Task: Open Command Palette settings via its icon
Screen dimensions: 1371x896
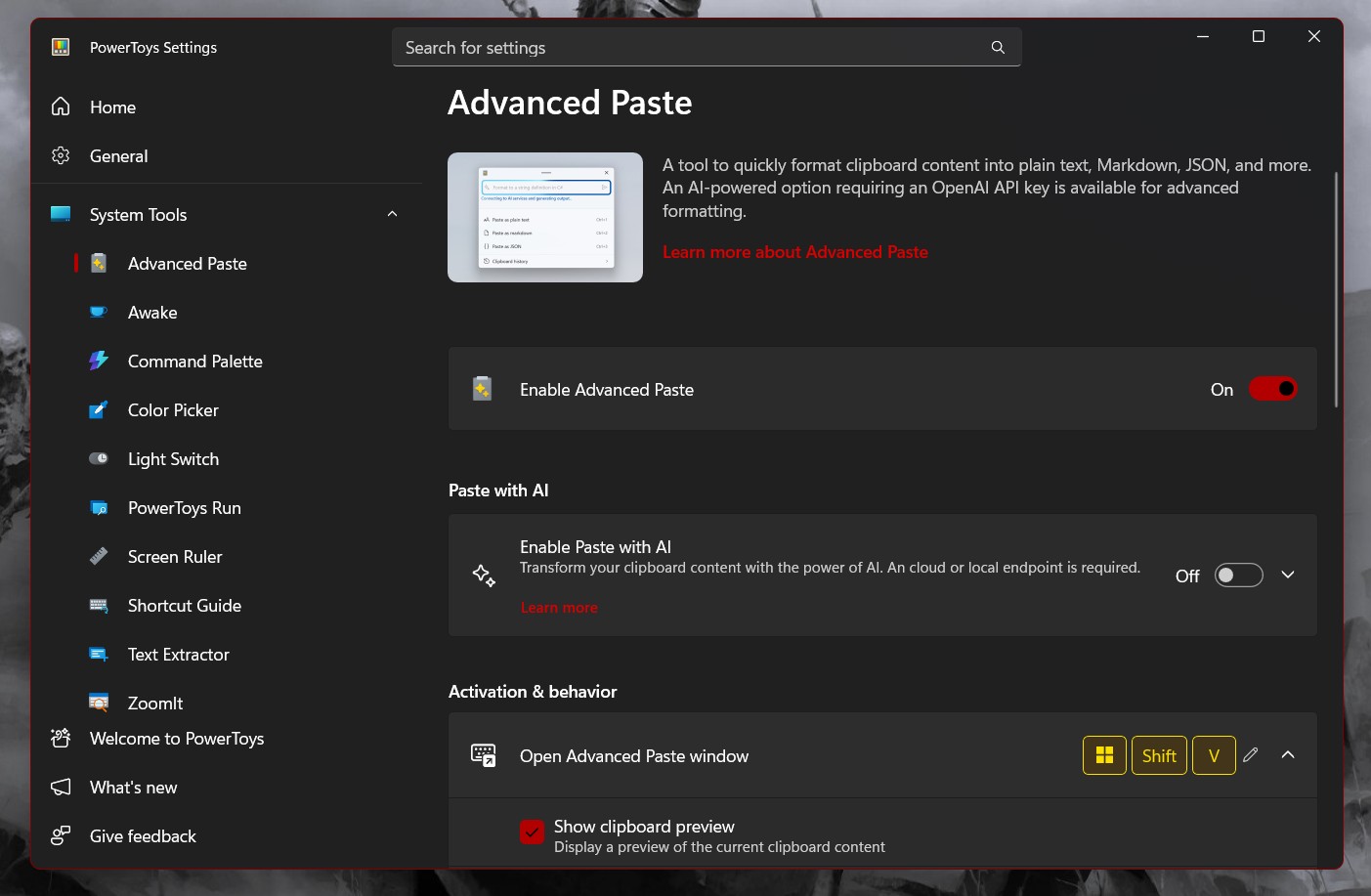Action: (98, 361)
